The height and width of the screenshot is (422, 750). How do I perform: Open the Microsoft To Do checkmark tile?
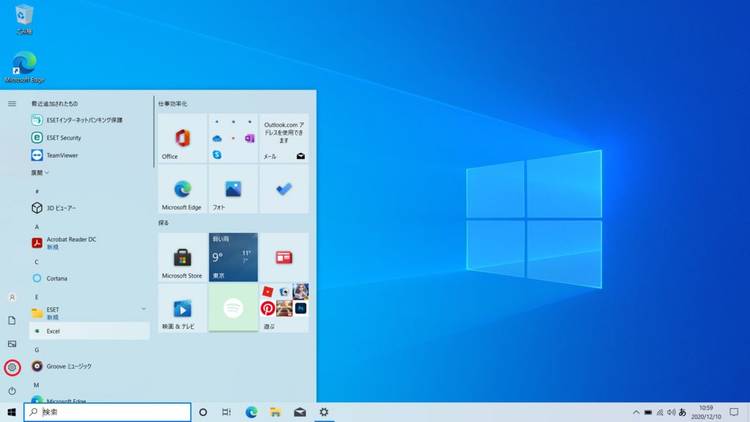click(284, 189)
